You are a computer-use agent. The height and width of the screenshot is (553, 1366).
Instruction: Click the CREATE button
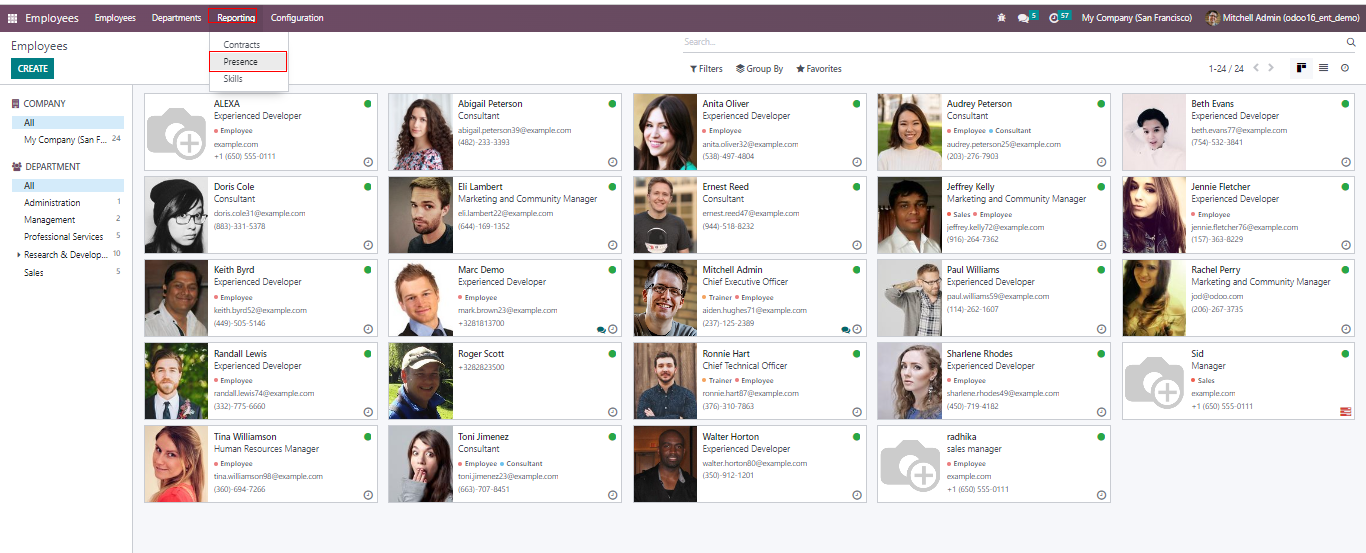[x=32, y=69]
